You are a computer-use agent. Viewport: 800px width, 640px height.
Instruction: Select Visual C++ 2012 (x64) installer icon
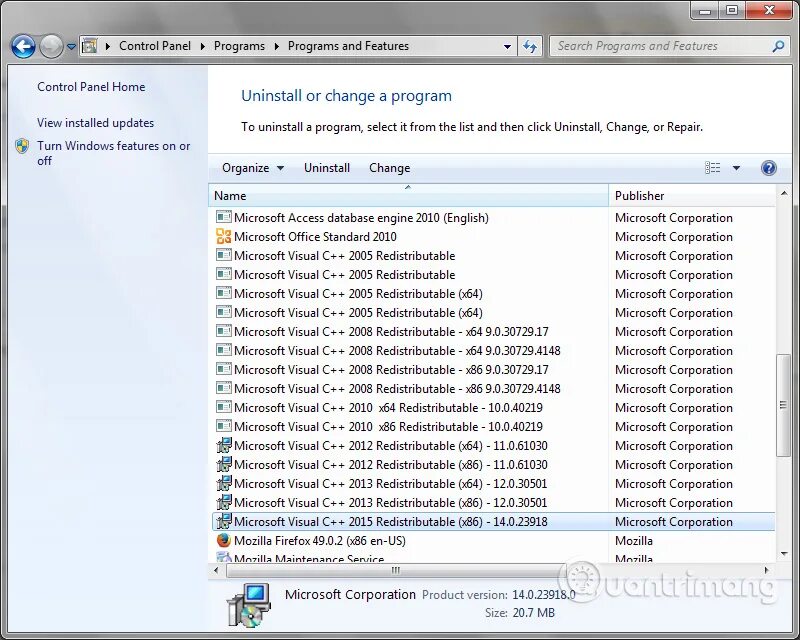click(x=223, y=446)
